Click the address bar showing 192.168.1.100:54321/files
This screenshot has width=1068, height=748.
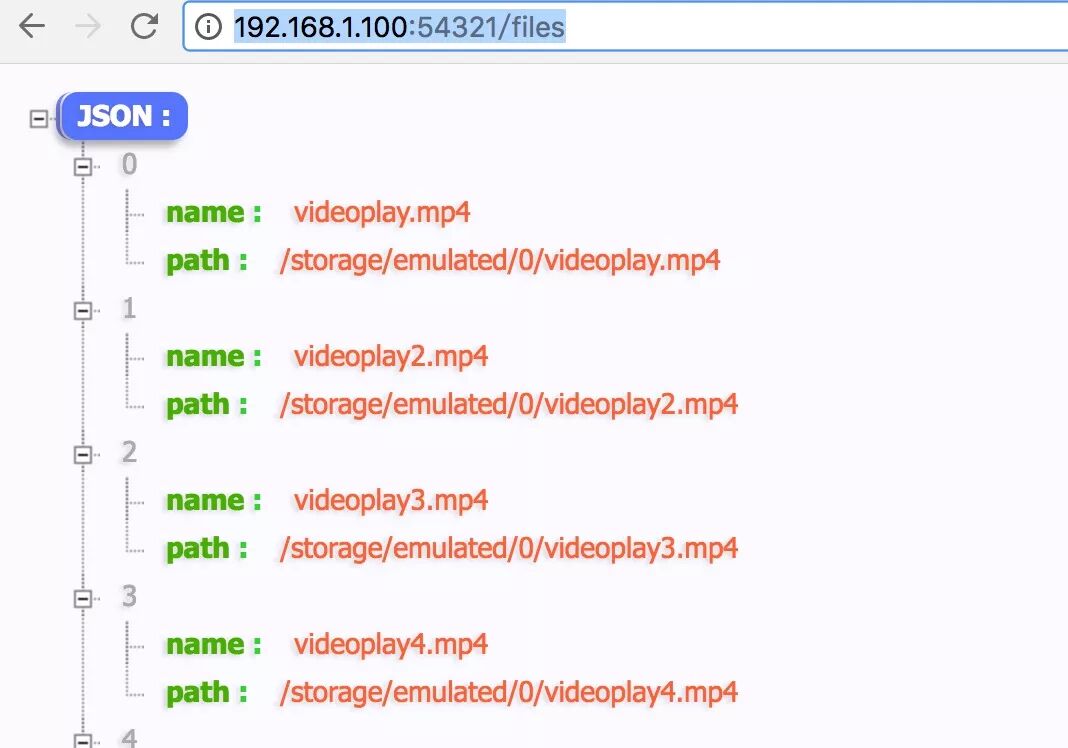(625, 27)
